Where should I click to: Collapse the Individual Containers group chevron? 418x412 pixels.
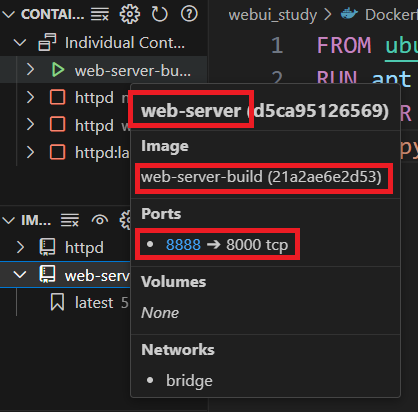[x=20, y=43]
